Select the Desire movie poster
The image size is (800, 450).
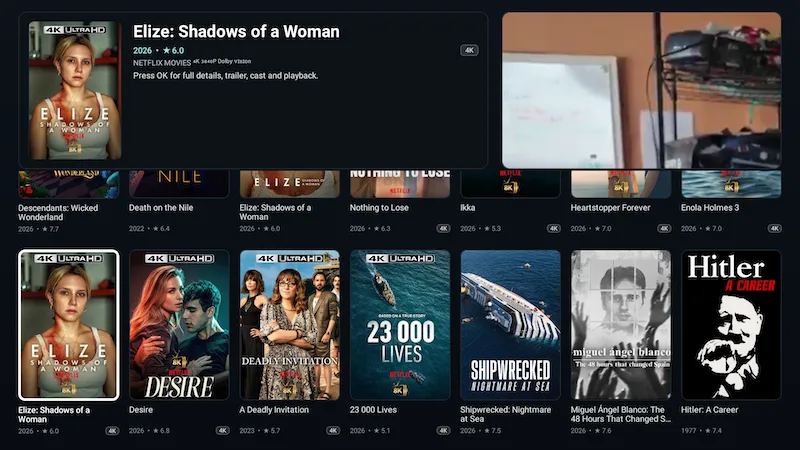point(179,325)
